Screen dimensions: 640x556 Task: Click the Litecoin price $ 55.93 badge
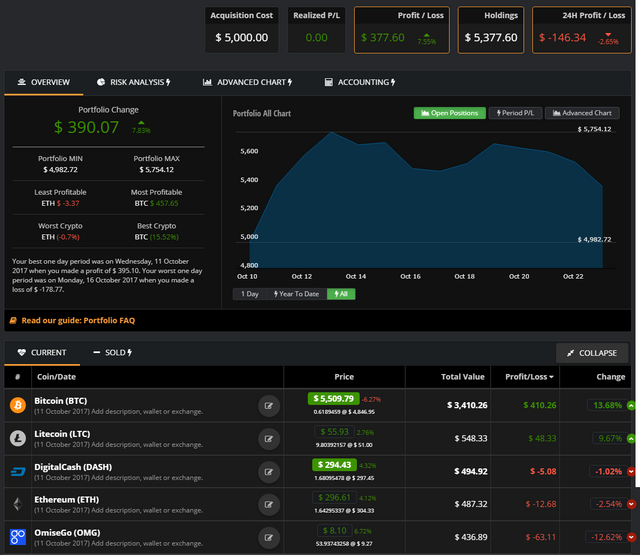(x=334, y=431)
